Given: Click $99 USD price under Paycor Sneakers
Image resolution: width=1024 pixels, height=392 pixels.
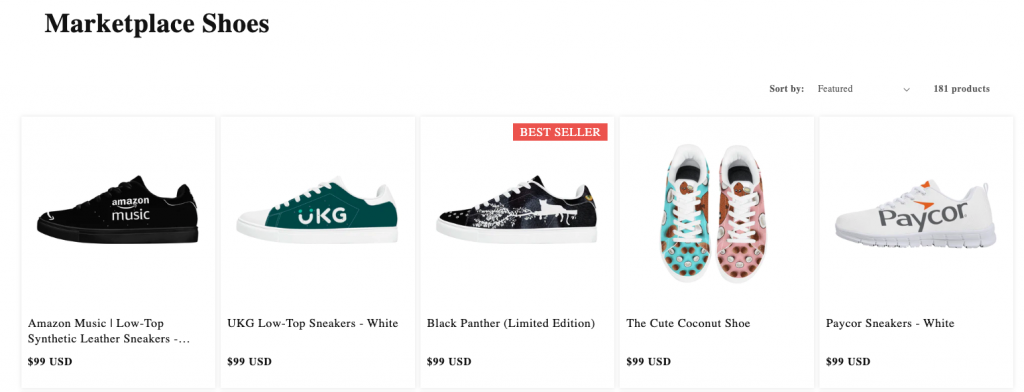Looking at the screenshot, I should (x=848, y=361).
